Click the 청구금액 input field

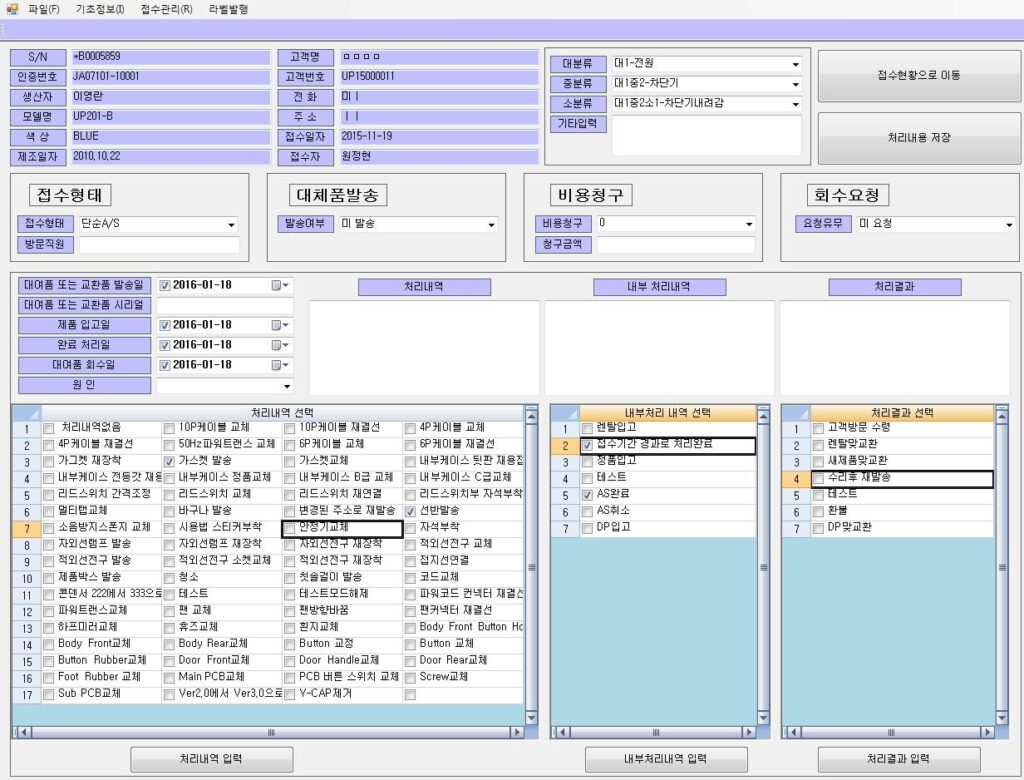(674, 244)
